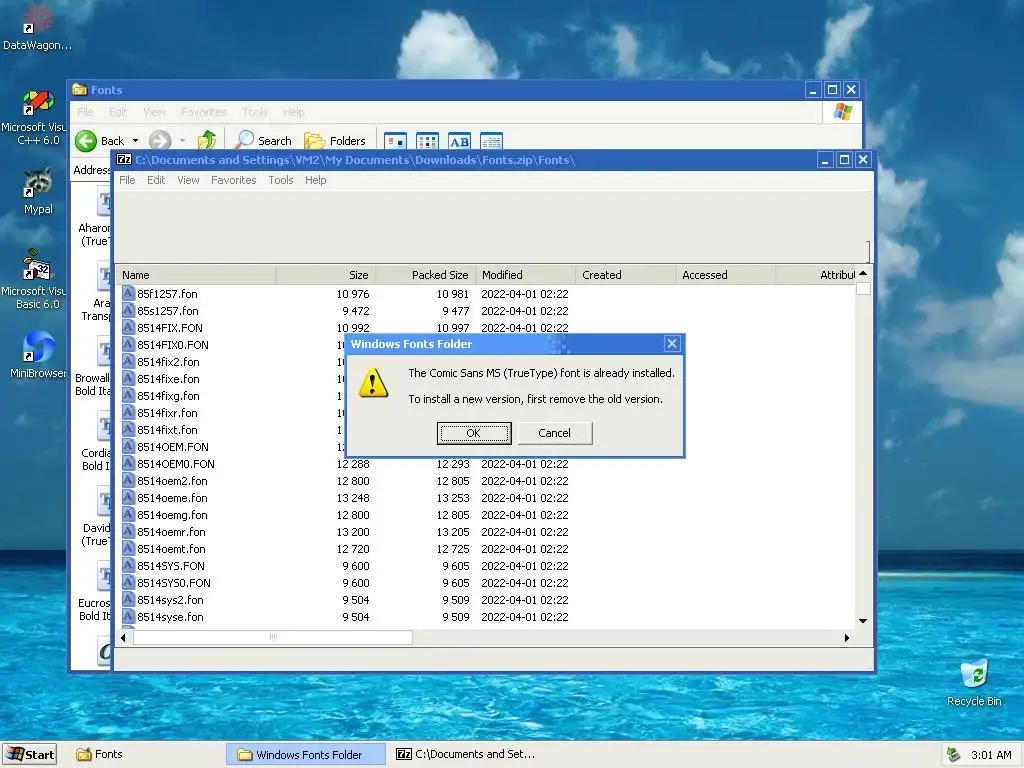Sort by Accessed column header

[726, 275]
